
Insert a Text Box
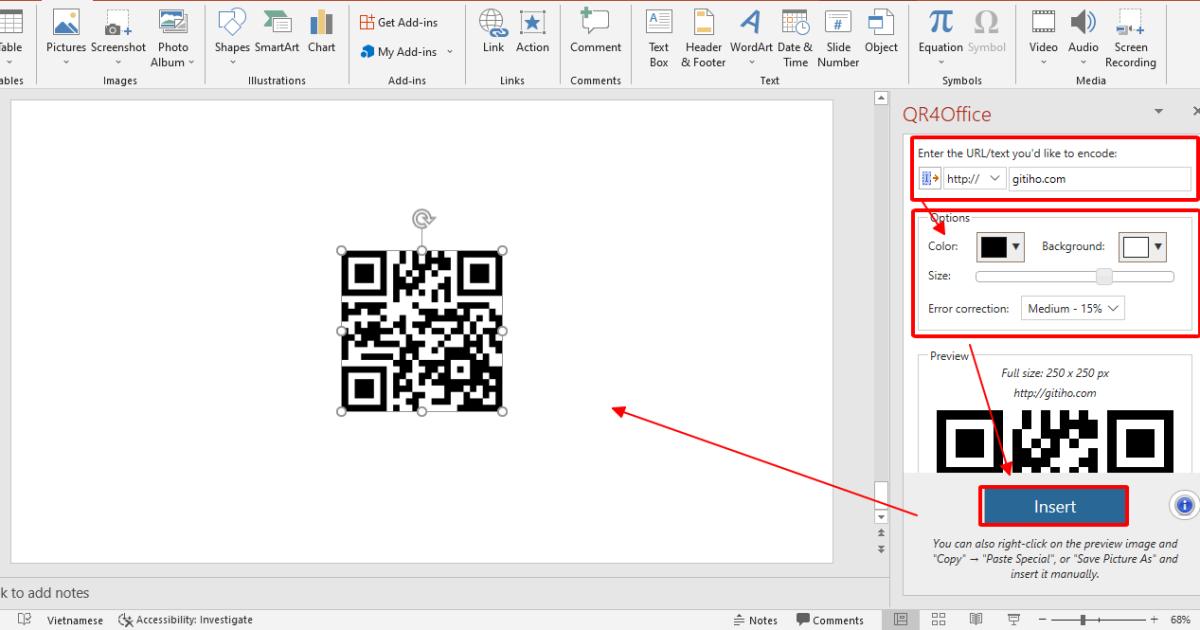point(658,35)
